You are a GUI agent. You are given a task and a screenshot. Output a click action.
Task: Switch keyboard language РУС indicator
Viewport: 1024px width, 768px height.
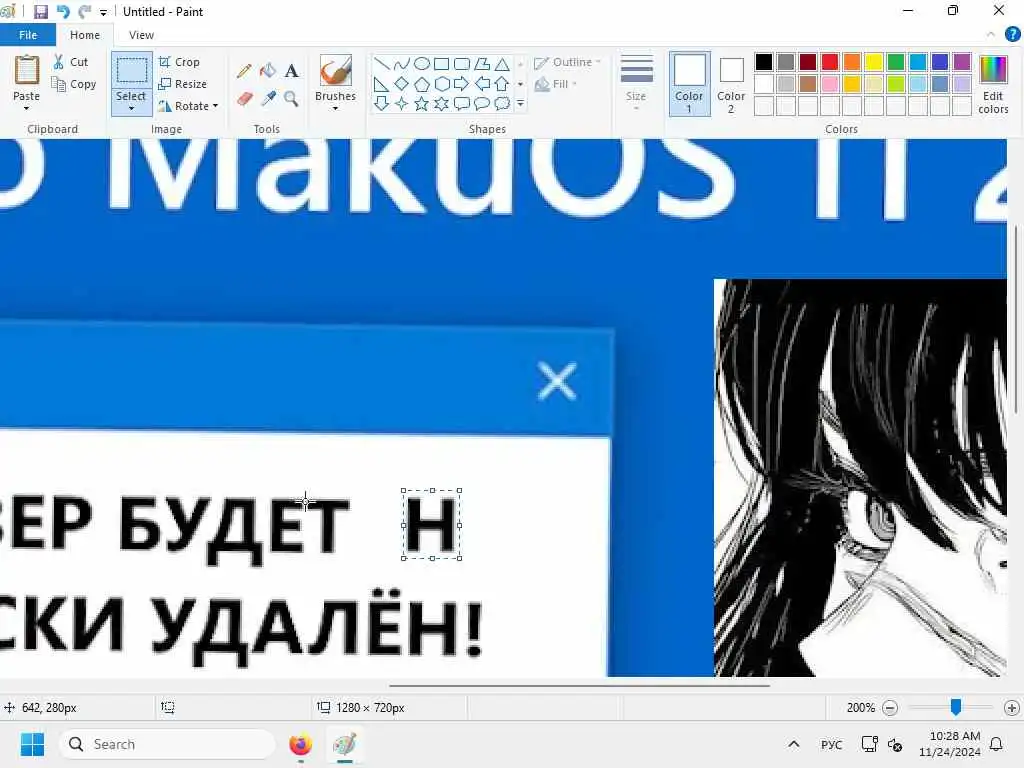(831, 744)
